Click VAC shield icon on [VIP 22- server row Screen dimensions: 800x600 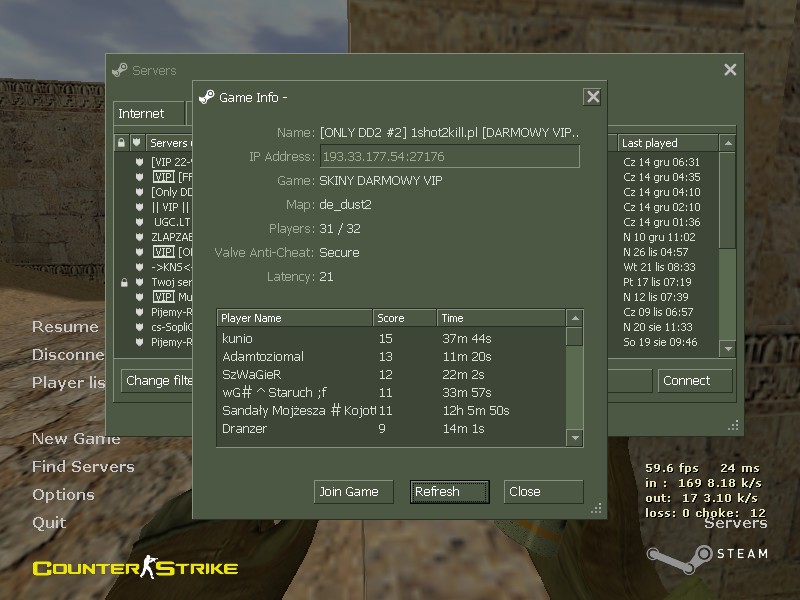point(139,162)
